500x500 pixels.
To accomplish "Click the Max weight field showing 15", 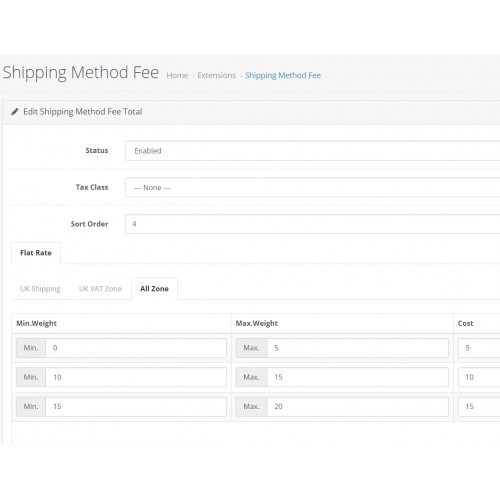I will (358, 377).
